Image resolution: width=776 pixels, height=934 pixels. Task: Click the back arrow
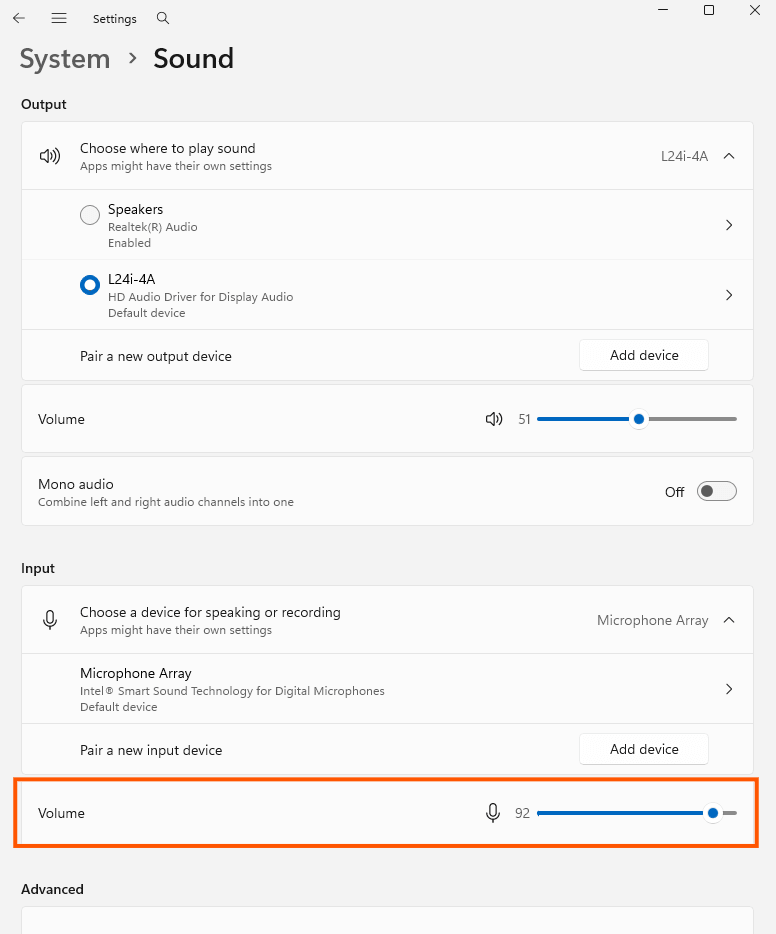[18, 18]
